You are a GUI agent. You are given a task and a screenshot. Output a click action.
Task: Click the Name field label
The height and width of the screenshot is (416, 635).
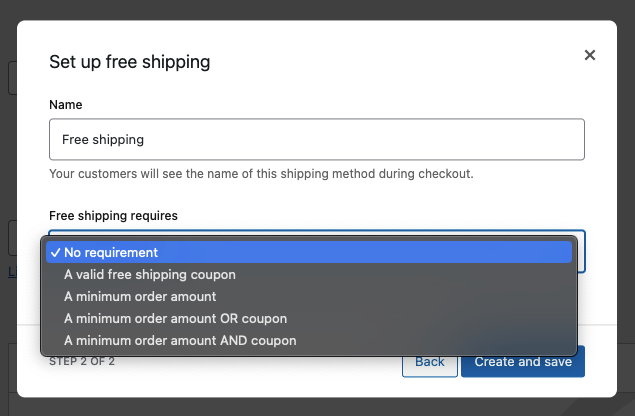click(x=66, y=104)
